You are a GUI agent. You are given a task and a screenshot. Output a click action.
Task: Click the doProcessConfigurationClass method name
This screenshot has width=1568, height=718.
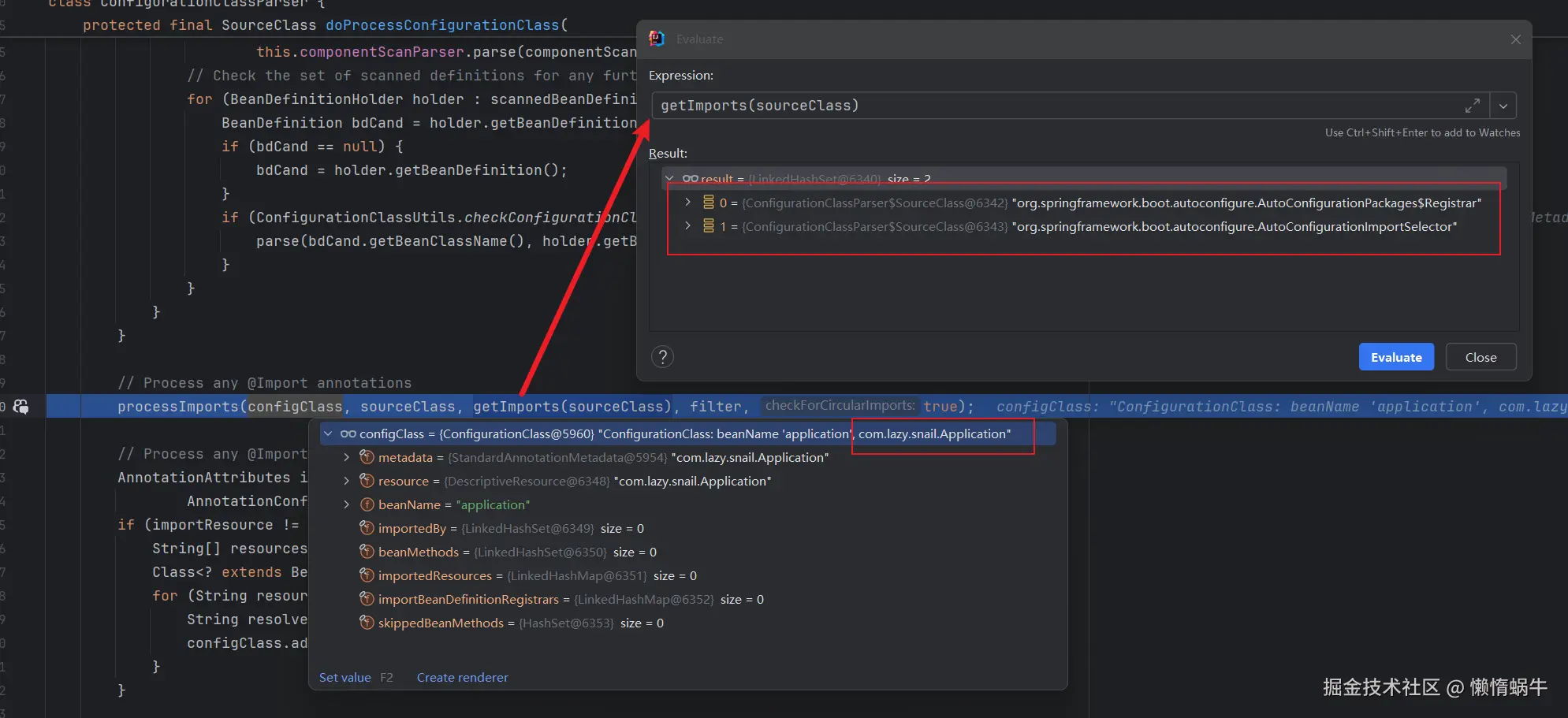pyautogui.click(x=442, y=25)
